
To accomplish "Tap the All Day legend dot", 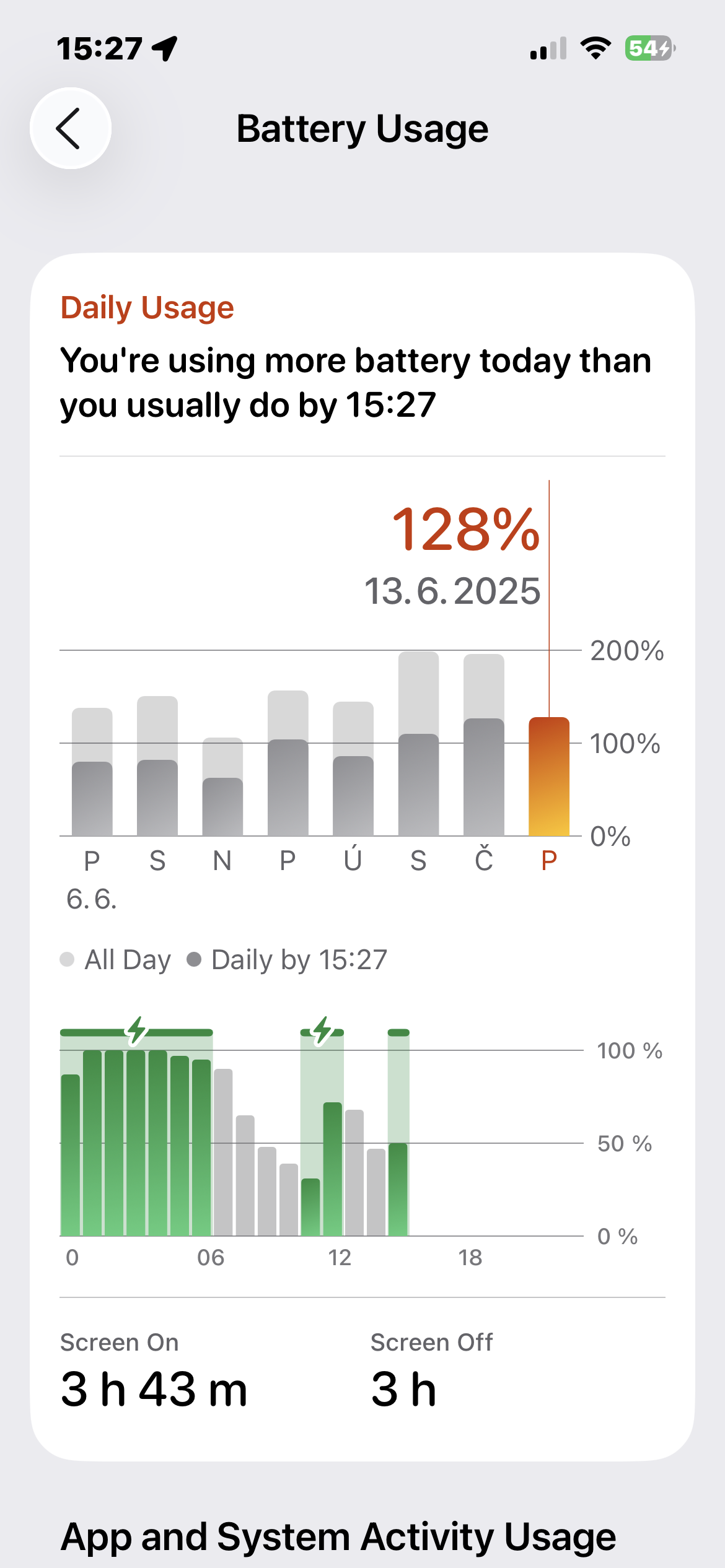I will tap(67, 959).
